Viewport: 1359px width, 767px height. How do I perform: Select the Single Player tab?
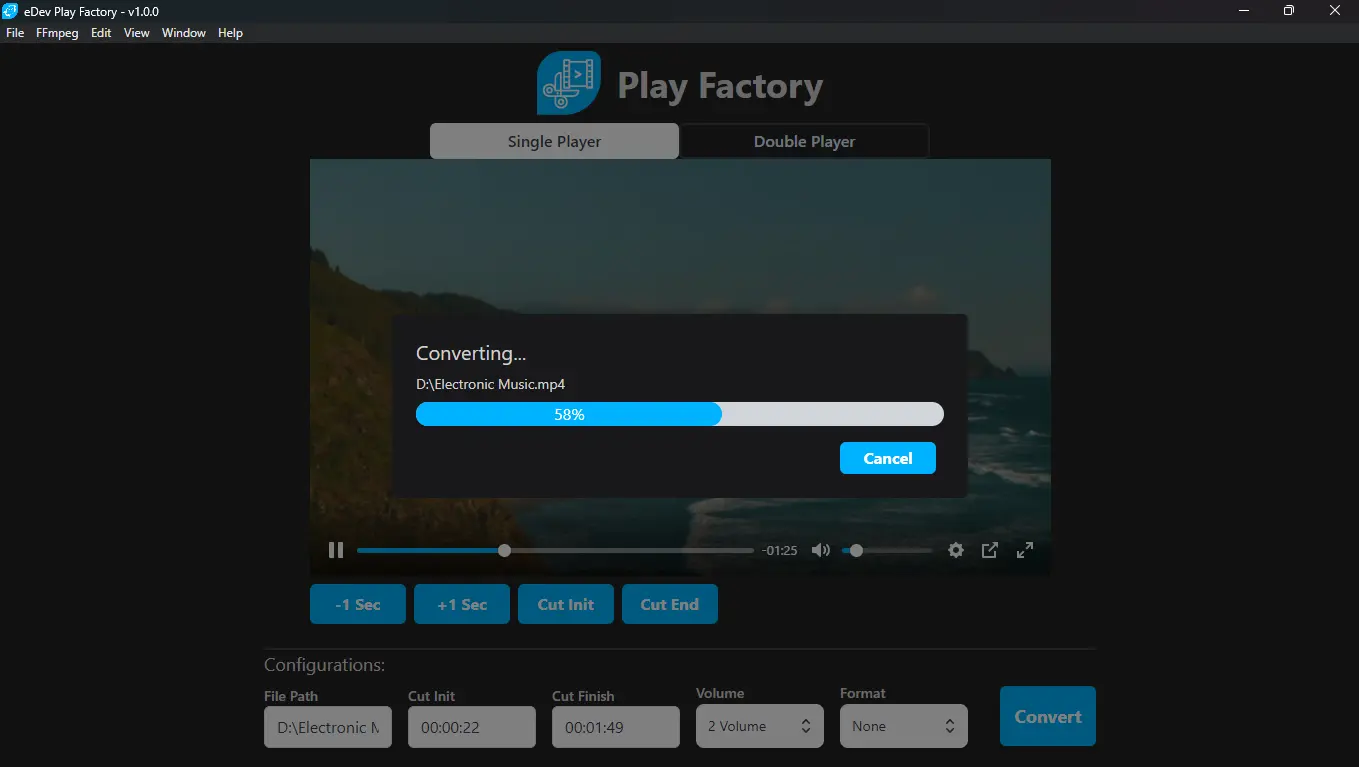[554, 141]
